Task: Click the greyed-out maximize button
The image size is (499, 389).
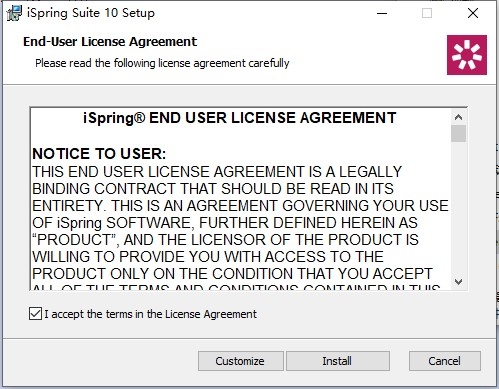Action: (427, 13)
